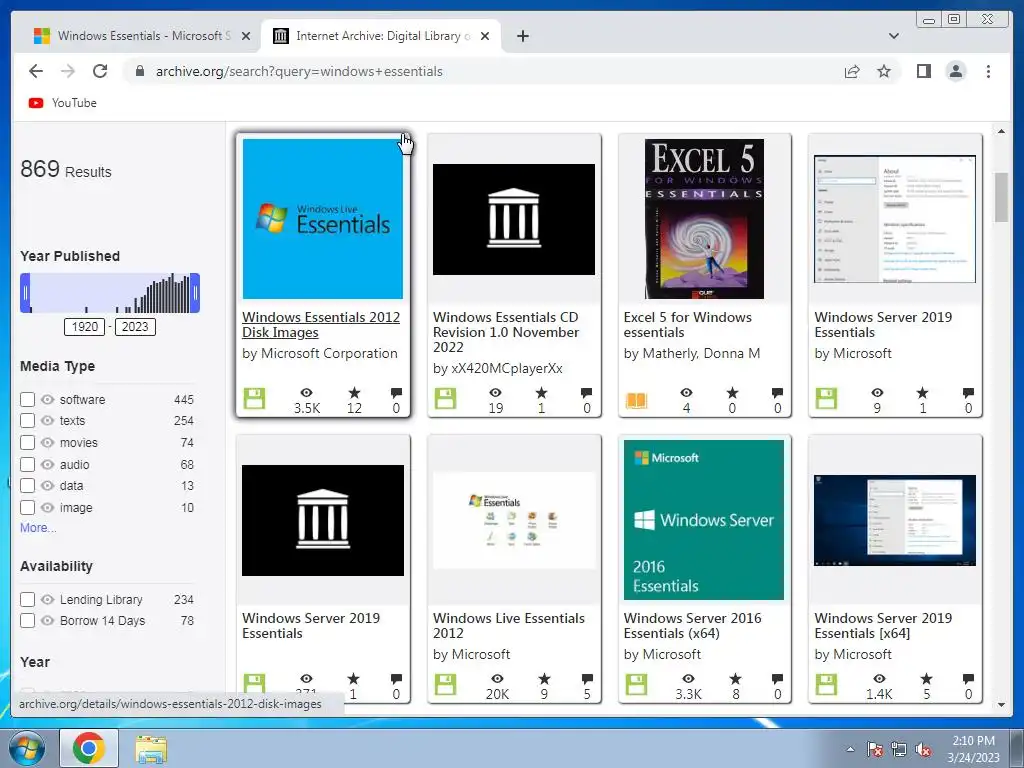Click software floppy icon on Windows Essentials 2012 Disk Images

click(254, 398)
